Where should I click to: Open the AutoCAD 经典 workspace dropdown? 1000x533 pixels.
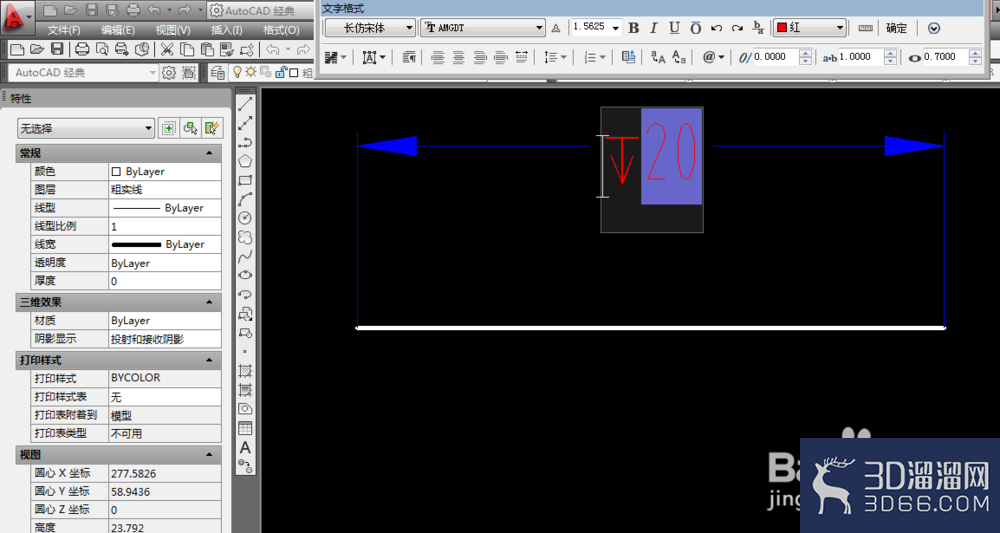pos(84,73)
